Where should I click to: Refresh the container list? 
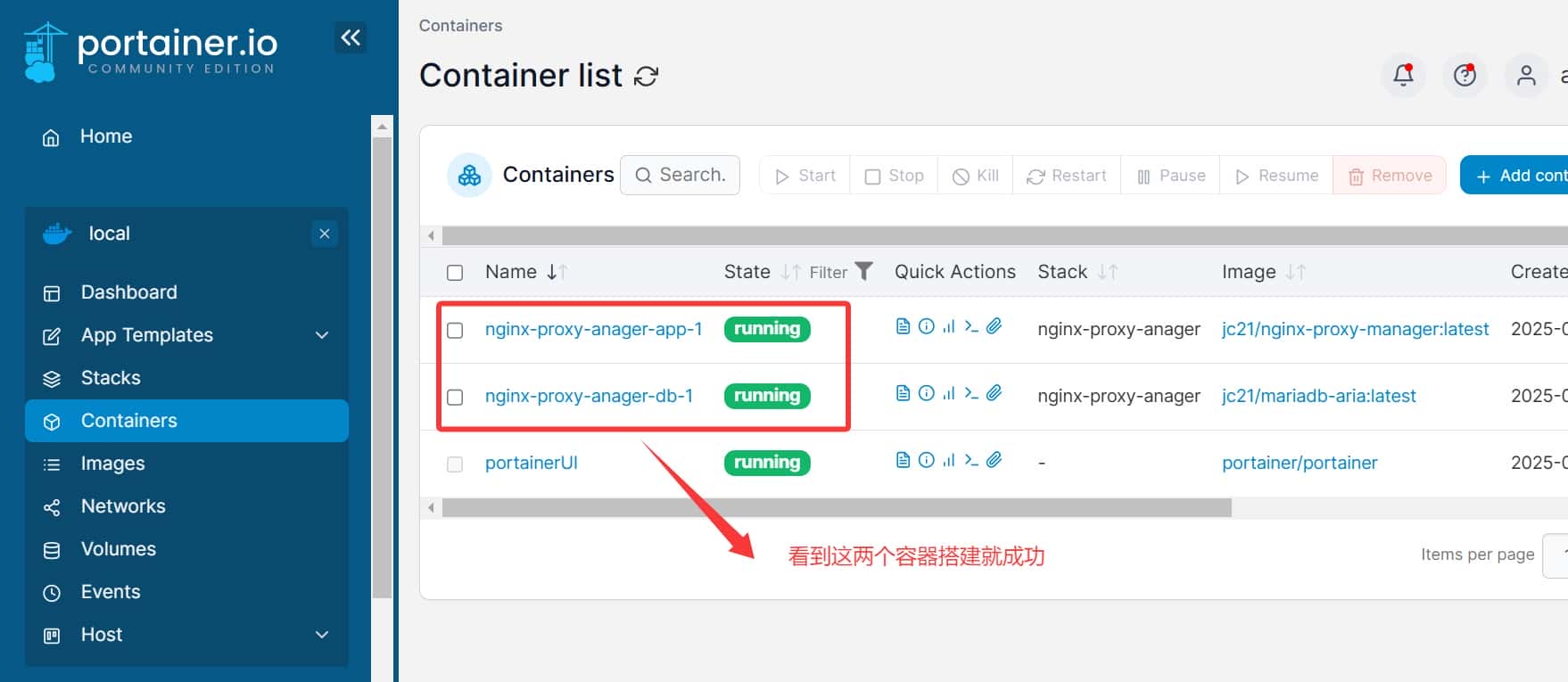coord(646,77)
